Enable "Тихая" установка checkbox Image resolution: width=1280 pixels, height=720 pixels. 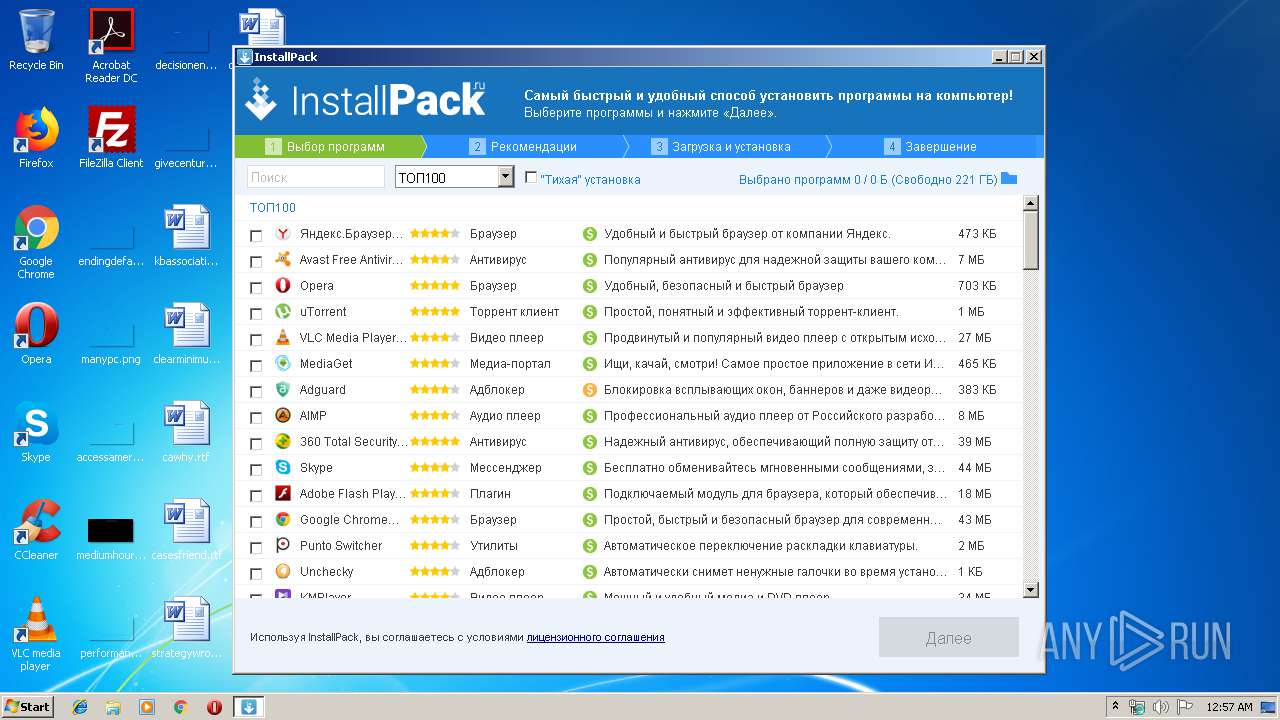click(531, 177)
